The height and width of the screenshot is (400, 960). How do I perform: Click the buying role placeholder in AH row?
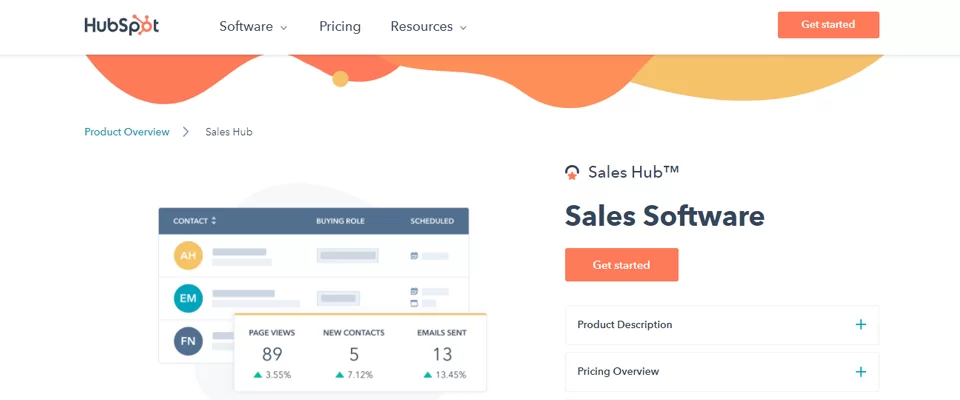point(347,255)
